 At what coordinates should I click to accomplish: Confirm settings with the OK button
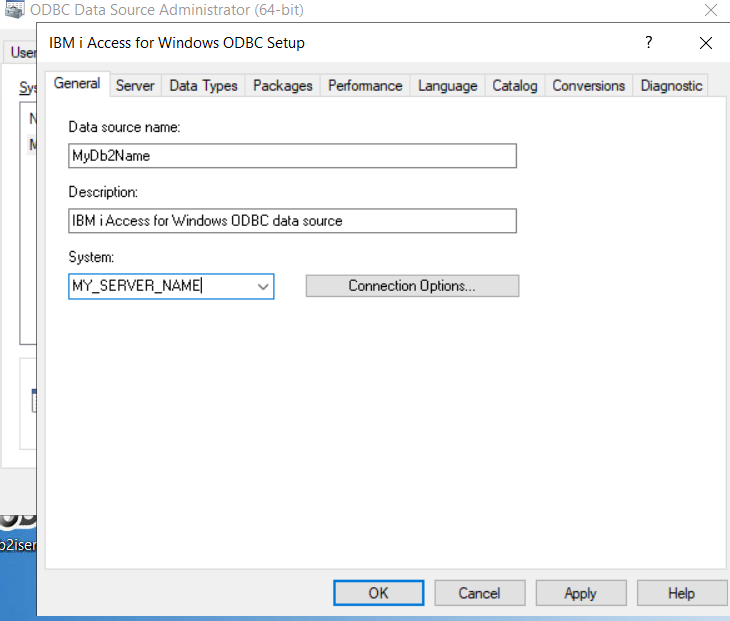click(x=379, y=593)
